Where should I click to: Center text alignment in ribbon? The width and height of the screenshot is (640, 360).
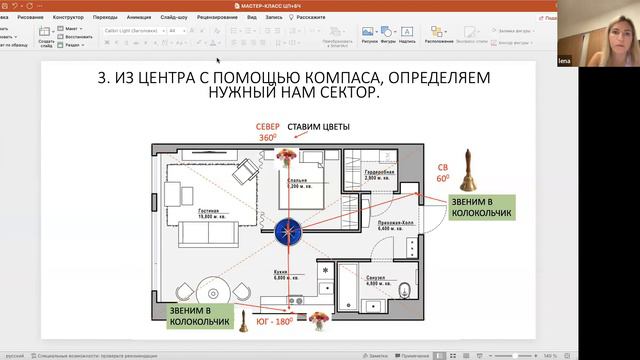point(244,42)
